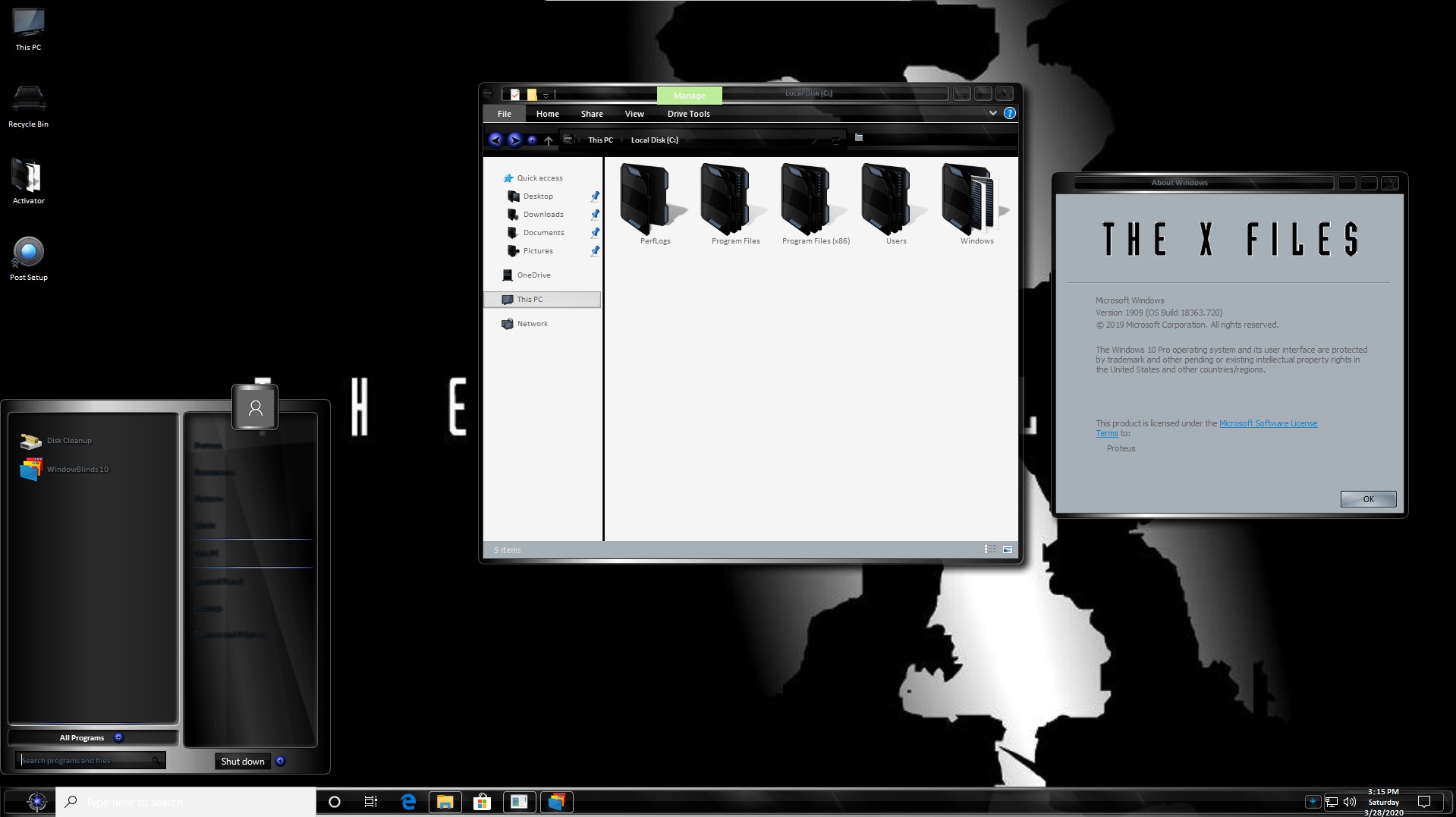Open the Recycle Bin desktop icon
The image size is (1456, 817).
pyautogui.click(x=28, y=106)
